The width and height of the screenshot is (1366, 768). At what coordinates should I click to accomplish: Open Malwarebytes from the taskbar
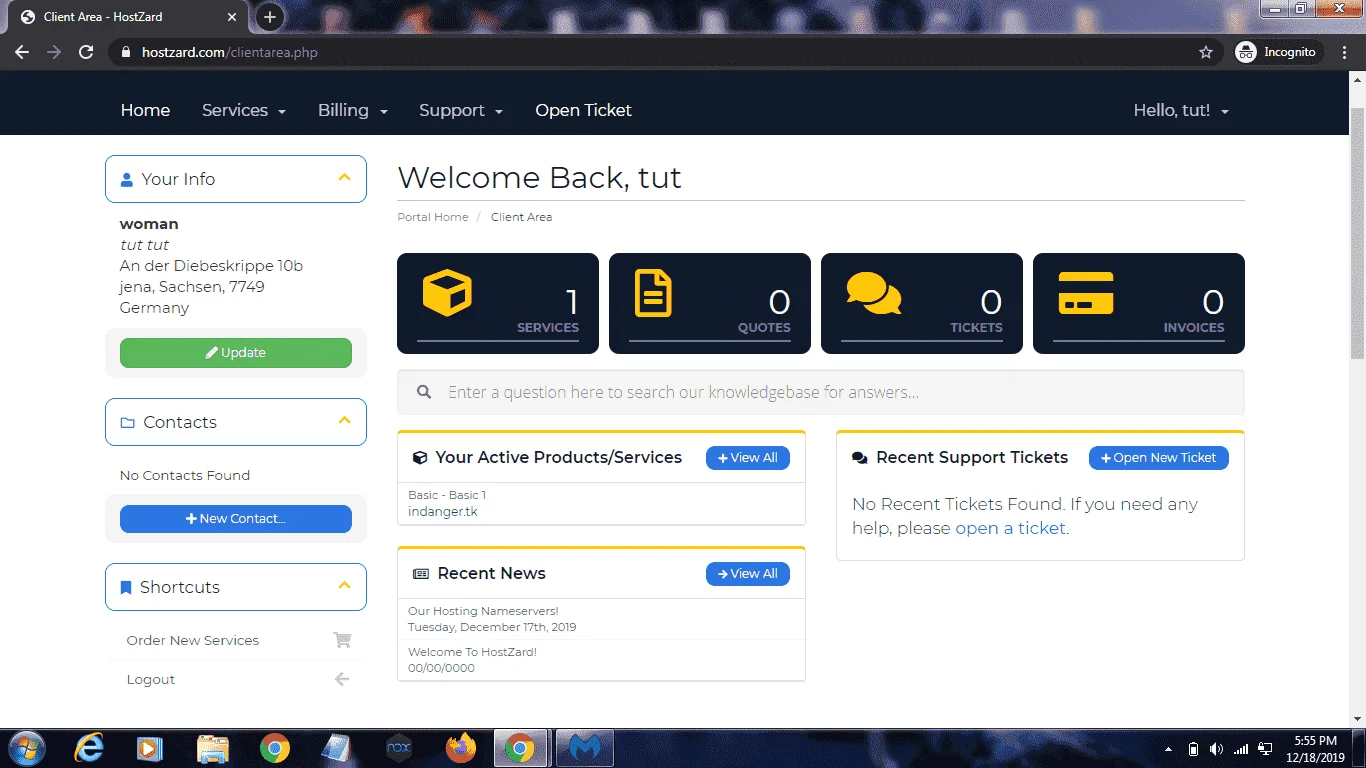coord(584,748)
